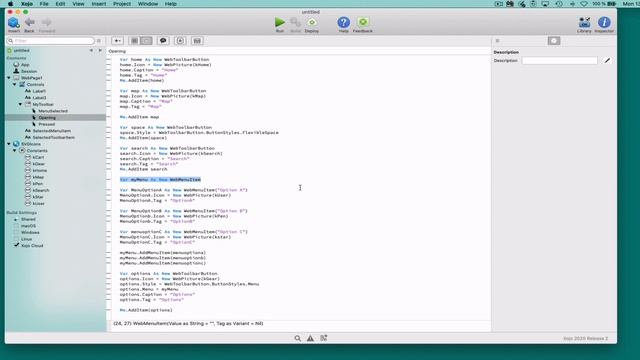Open the Edit menu

(60, 4)
